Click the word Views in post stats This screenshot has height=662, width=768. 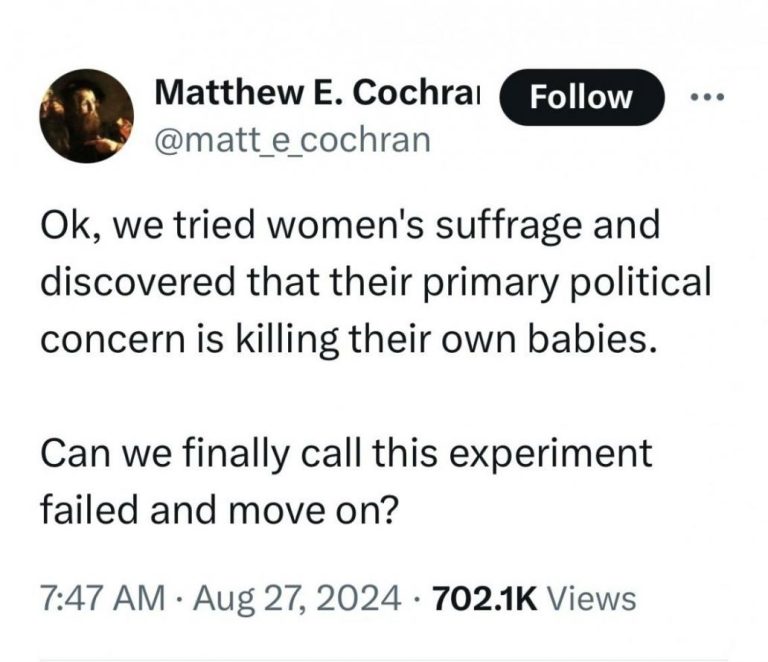[593, 598]
